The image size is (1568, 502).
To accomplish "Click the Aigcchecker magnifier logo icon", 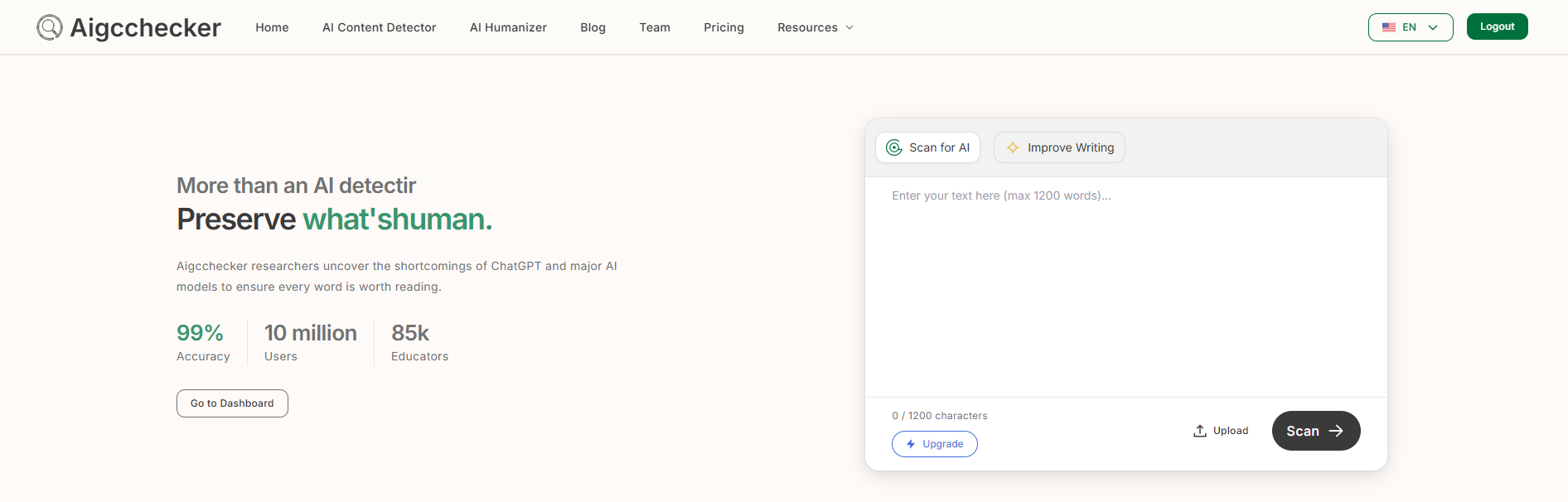I will point(50,27).
